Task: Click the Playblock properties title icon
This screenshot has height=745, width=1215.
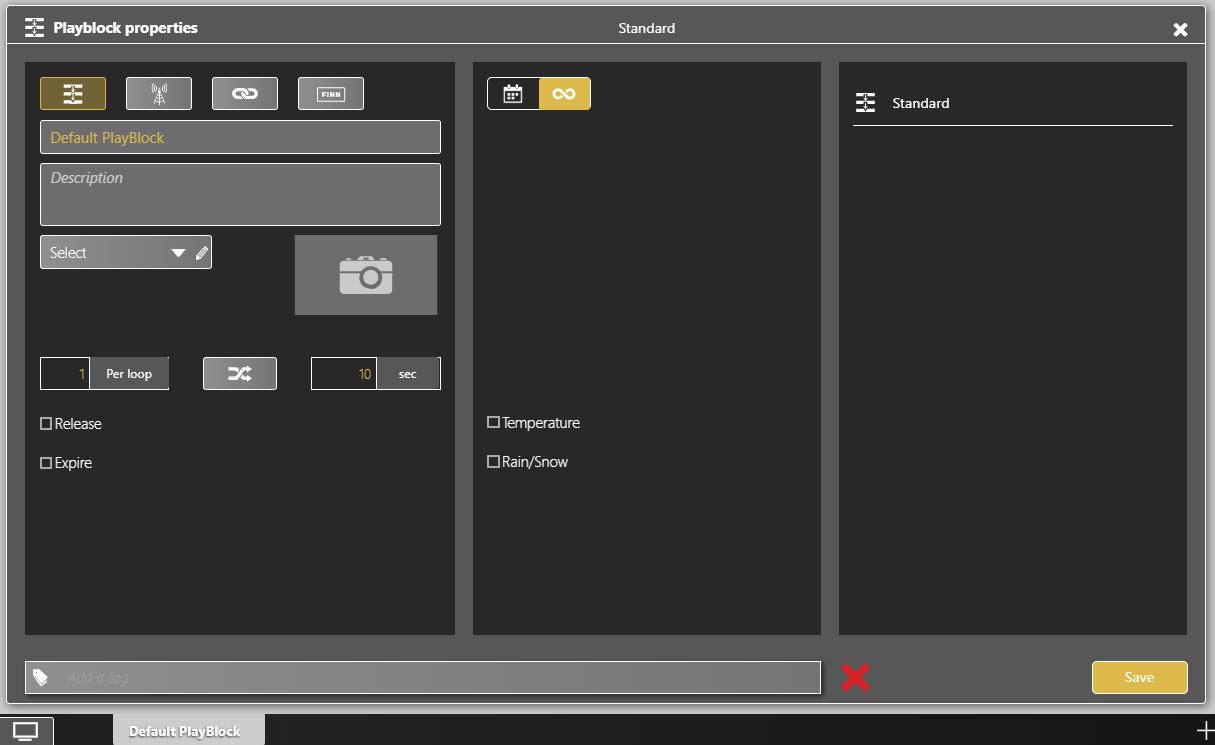Action: [35, 28]
